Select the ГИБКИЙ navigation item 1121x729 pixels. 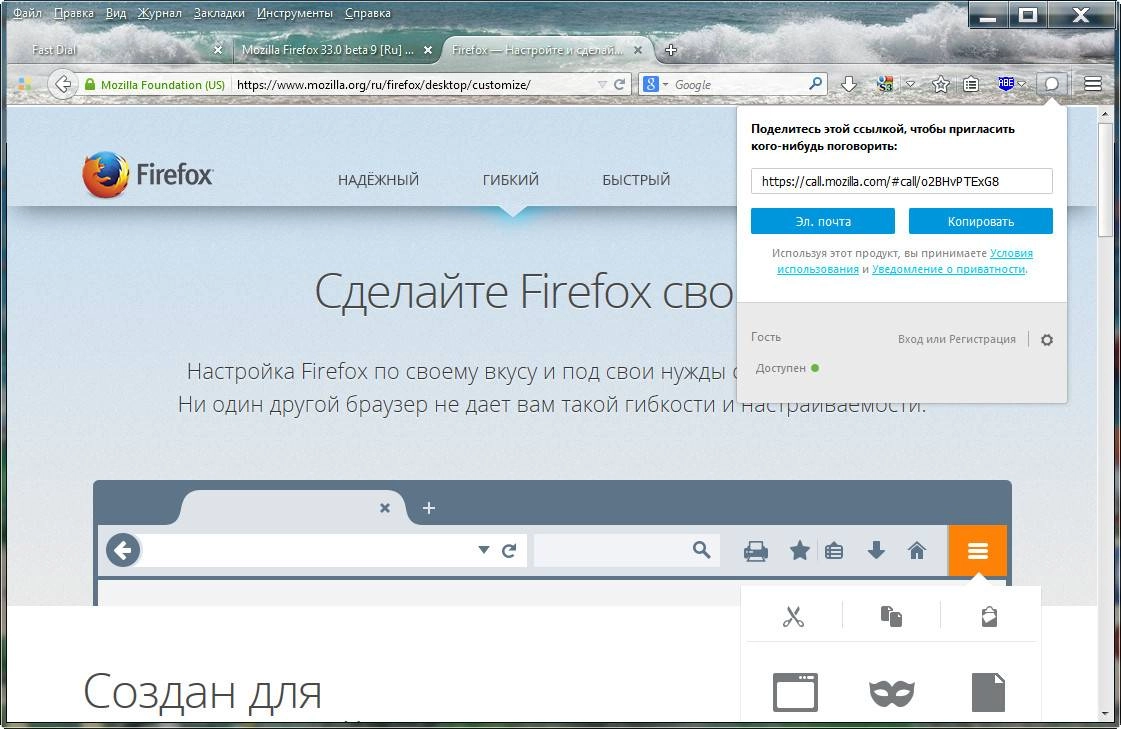click(510, 180)
